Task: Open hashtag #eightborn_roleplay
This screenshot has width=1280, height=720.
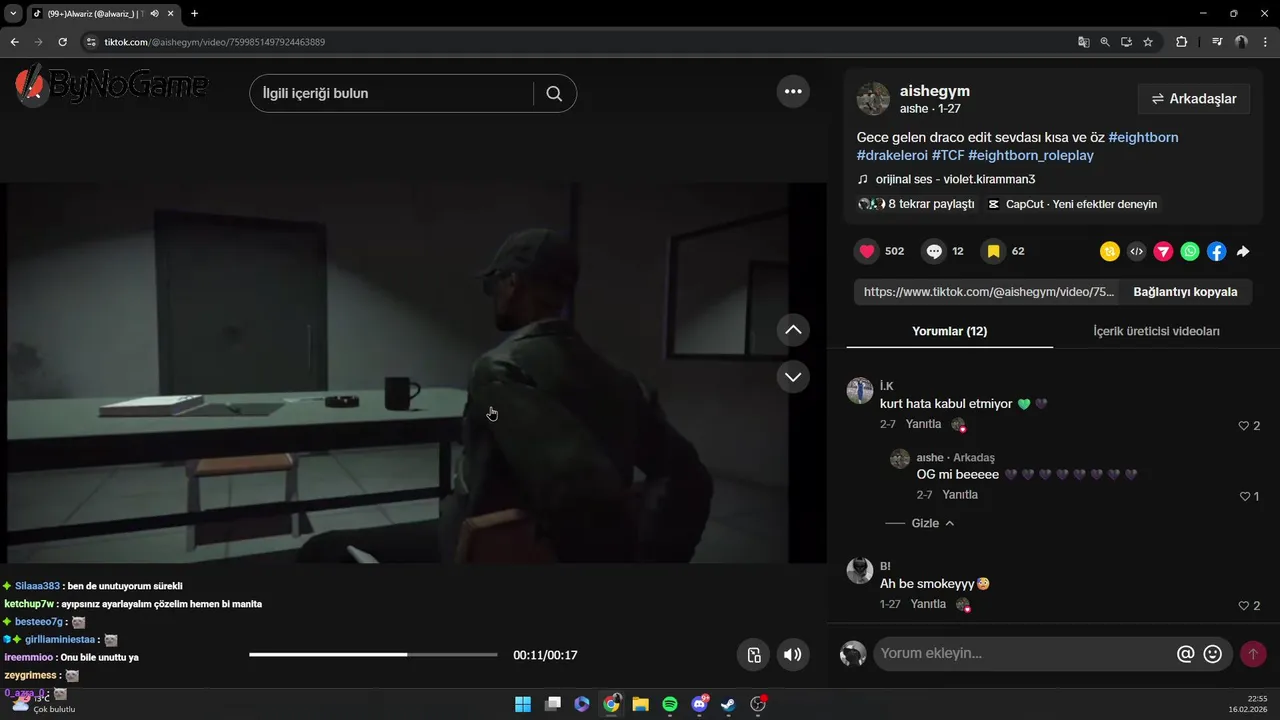Action: (1031, 155)
